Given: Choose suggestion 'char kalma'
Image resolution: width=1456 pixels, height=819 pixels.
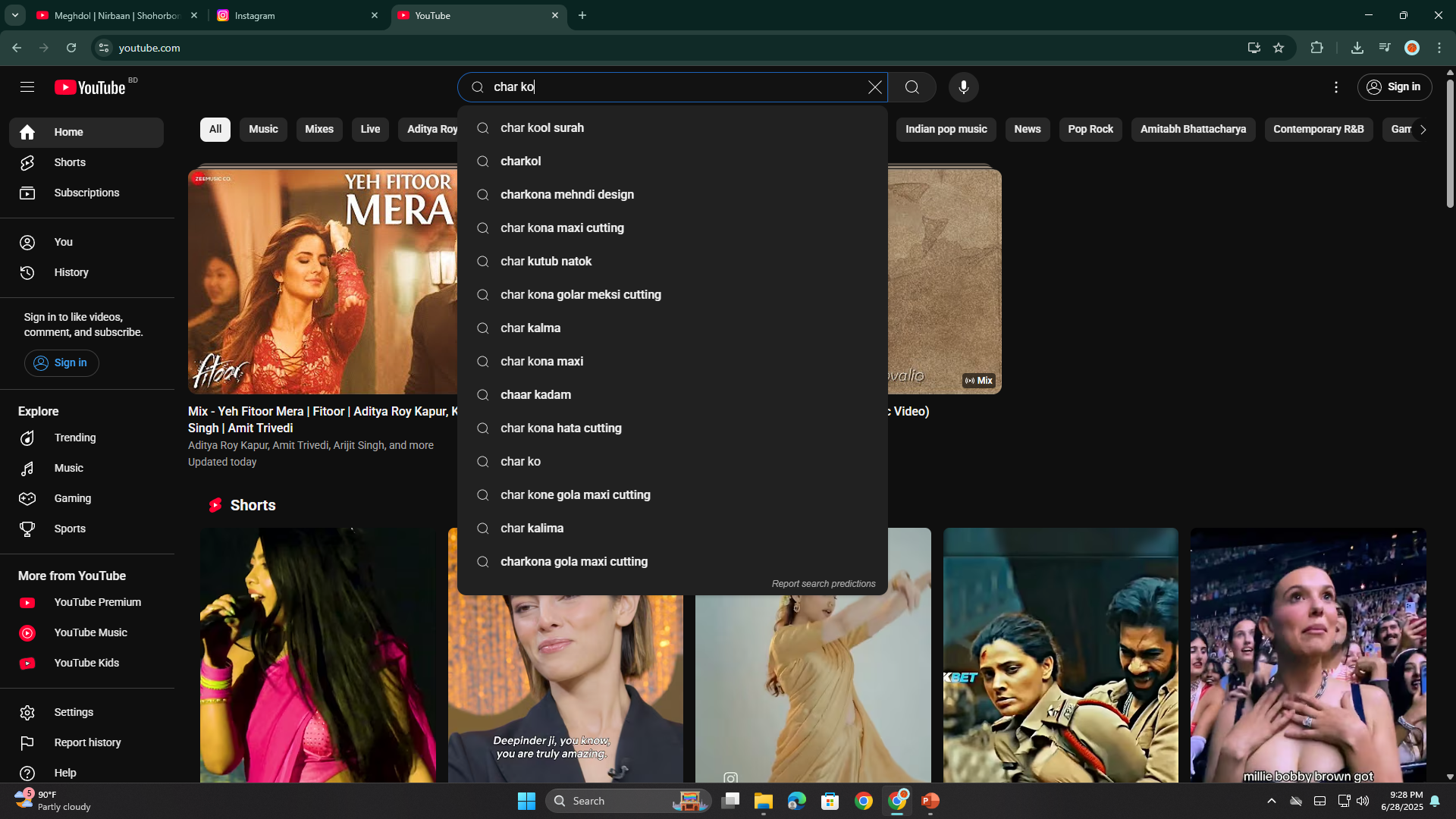Looking at the screenshot, I should pos(672,328).
